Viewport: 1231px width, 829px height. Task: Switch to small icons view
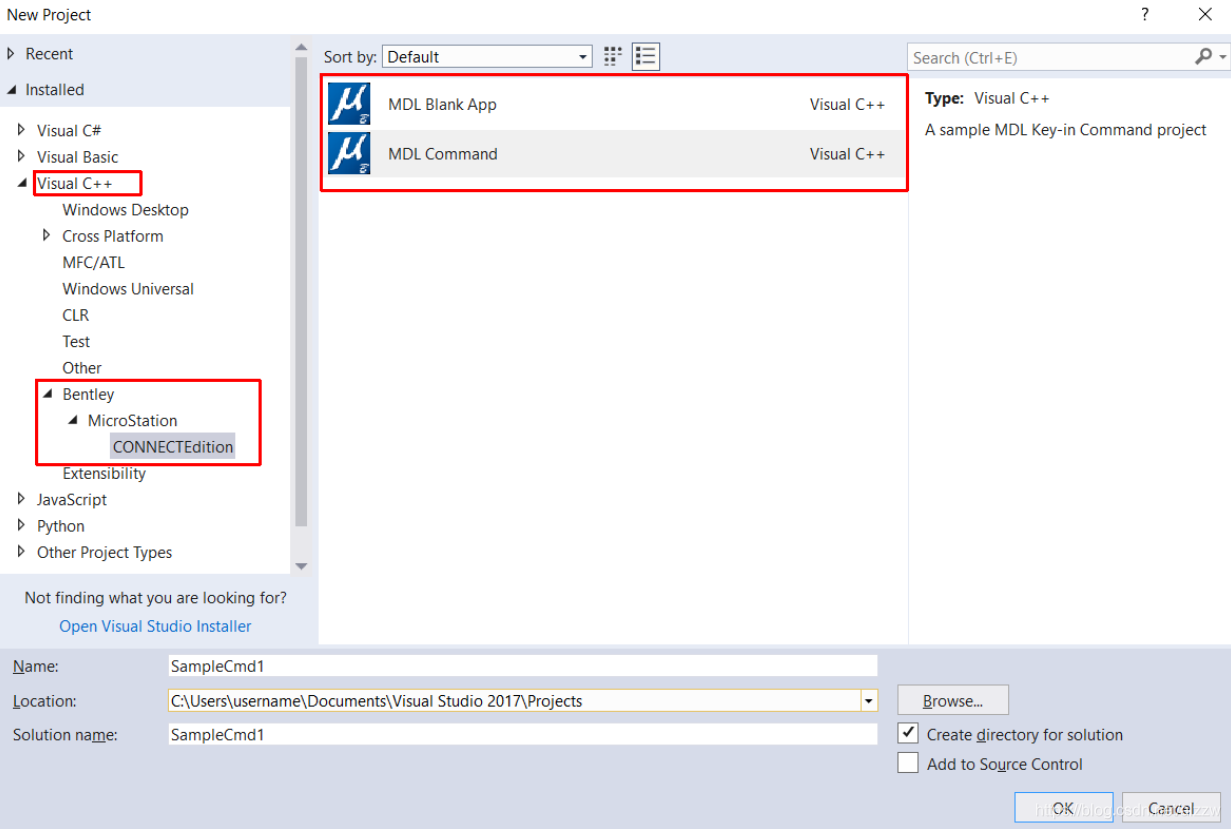click(x=613, y=57)
